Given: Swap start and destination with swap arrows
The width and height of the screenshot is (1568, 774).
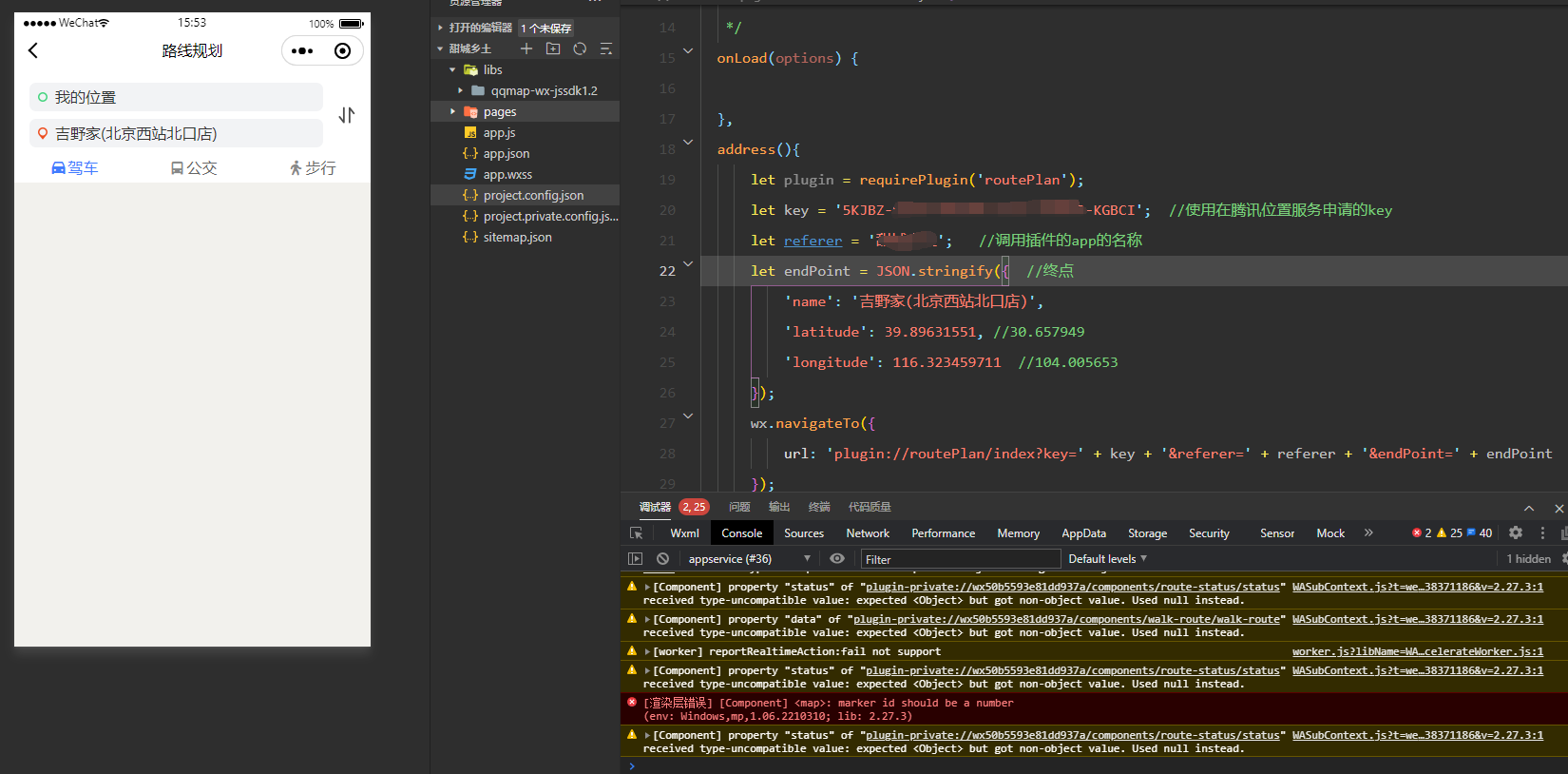Looking at the screenshot, I should [x=347, y=115].
